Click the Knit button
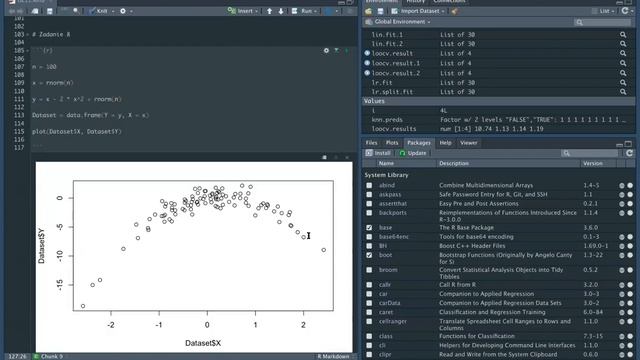 point(98,11)
